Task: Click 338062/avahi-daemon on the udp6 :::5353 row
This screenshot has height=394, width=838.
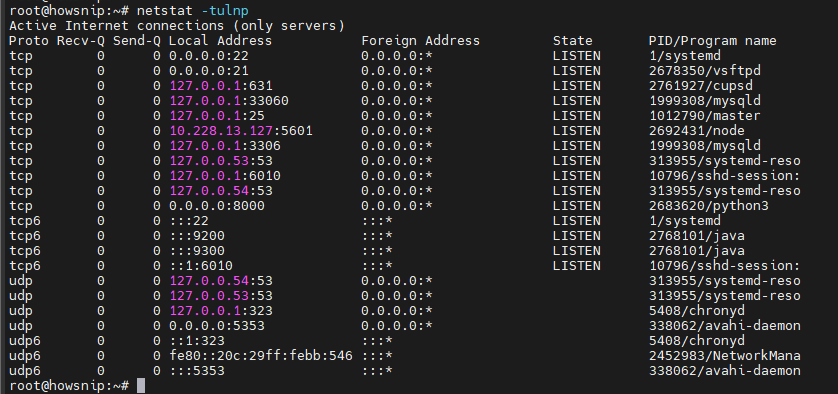Action: pos(725,370)
